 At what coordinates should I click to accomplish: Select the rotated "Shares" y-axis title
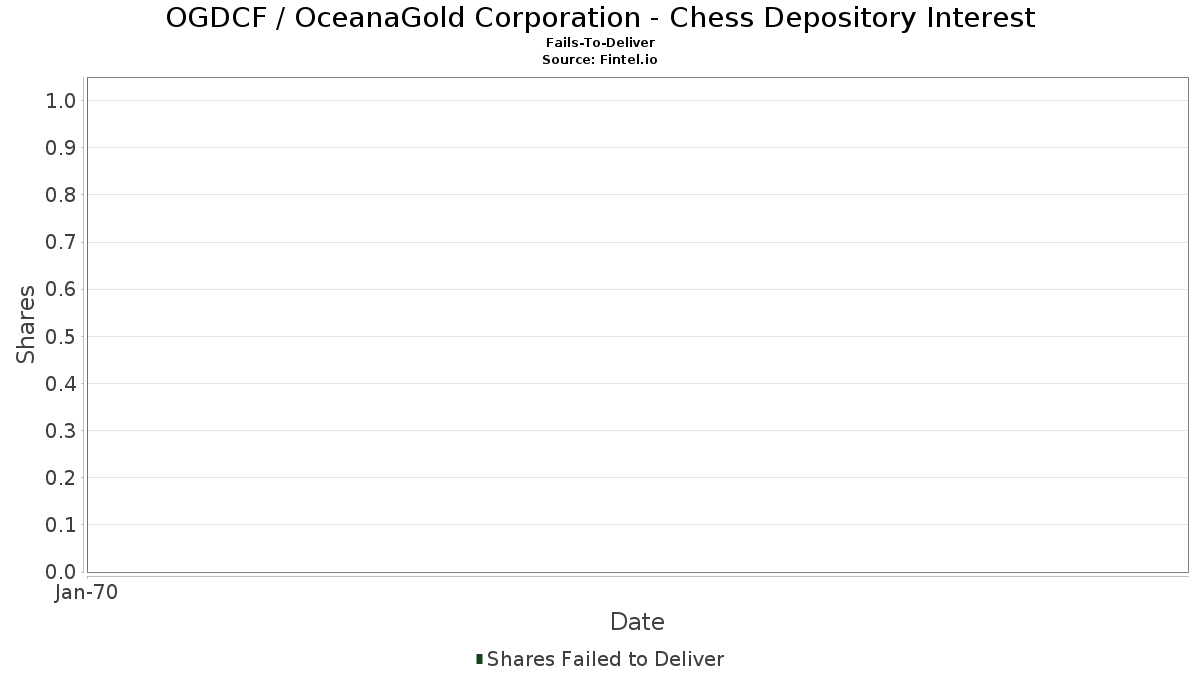[26, 325]
